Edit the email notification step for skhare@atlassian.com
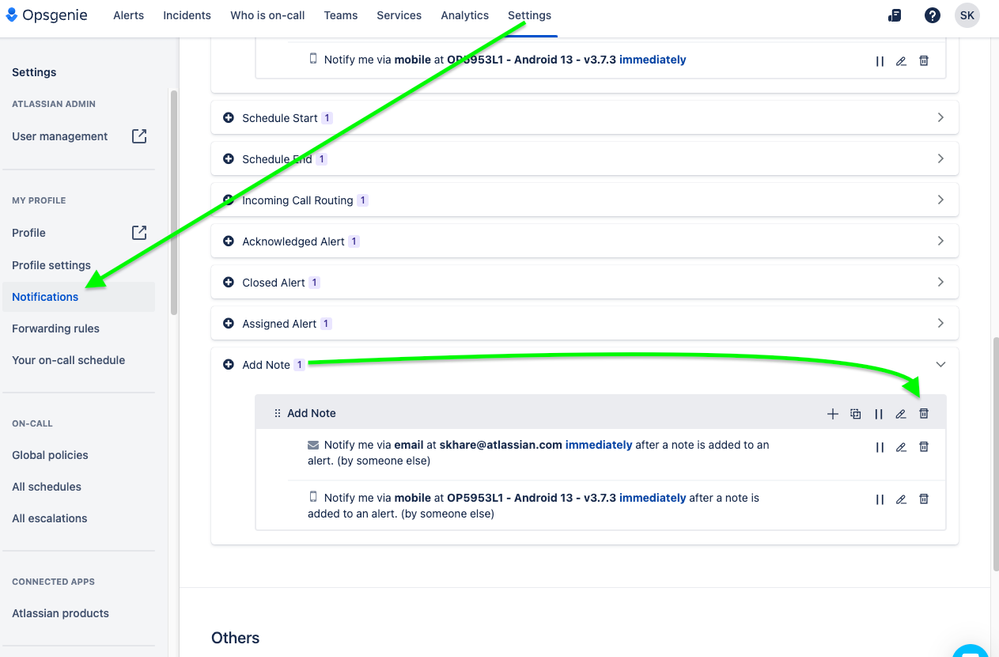This screenshot has height=657, width=999. (900, 447)
